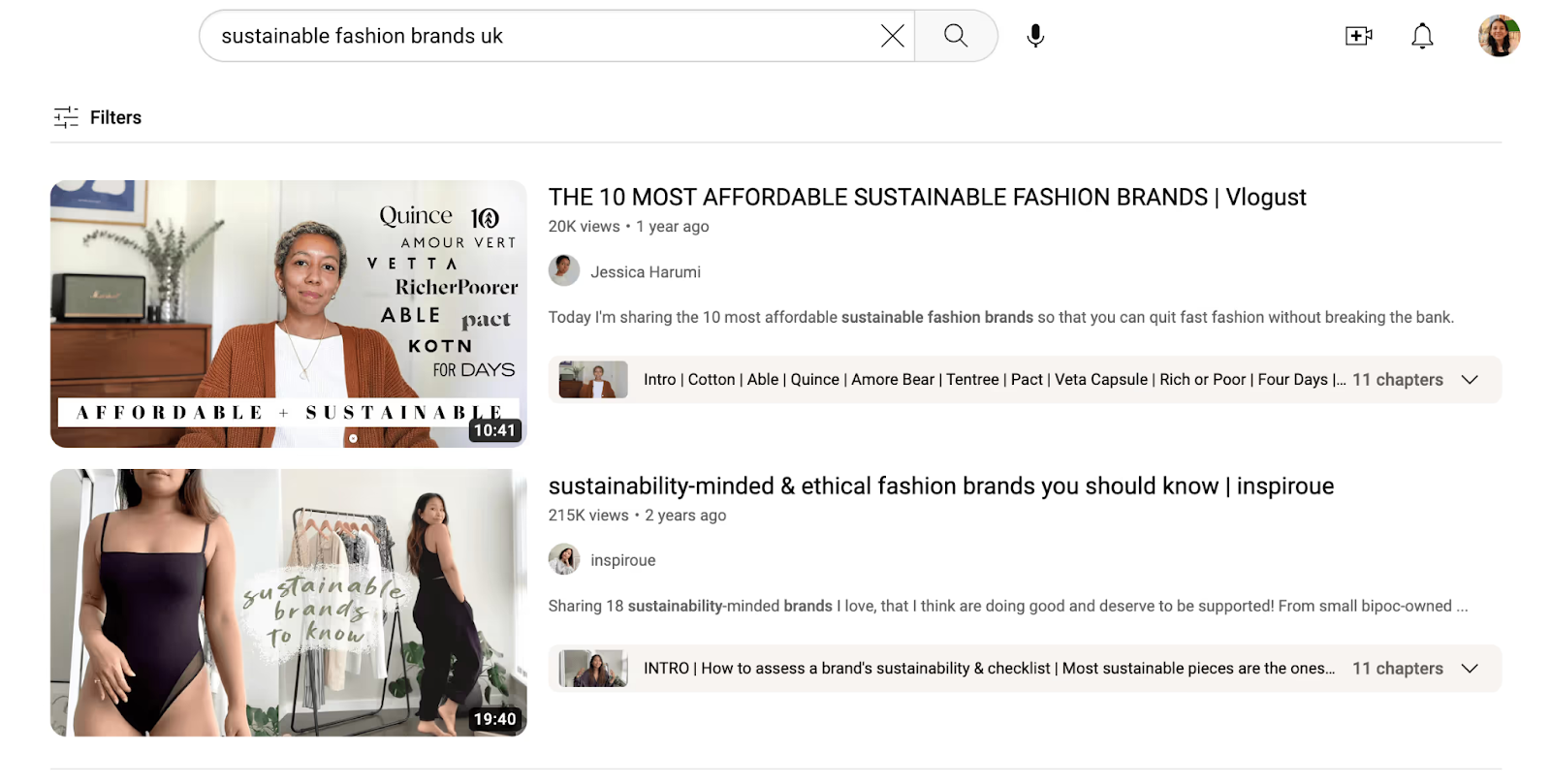Click the 10:41 duration badge

click(494, 430)
